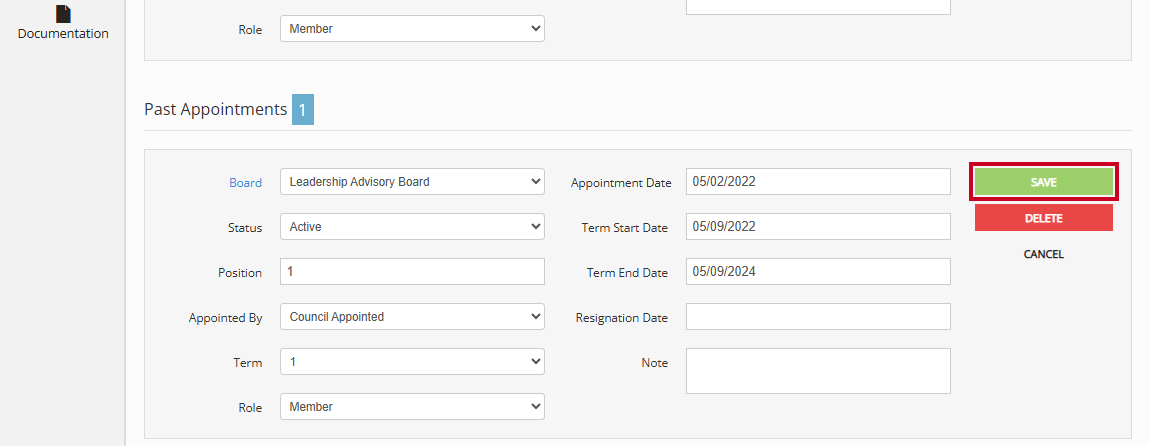
Task: Click the Status label
Action: coord(245,227)
